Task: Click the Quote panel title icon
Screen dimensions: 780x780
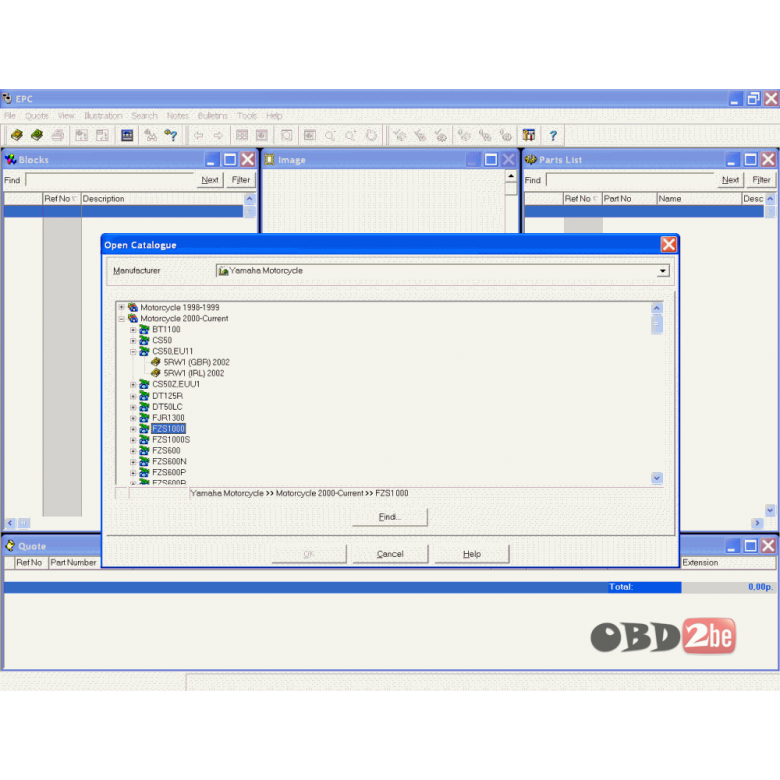Action: coord(10,546)
